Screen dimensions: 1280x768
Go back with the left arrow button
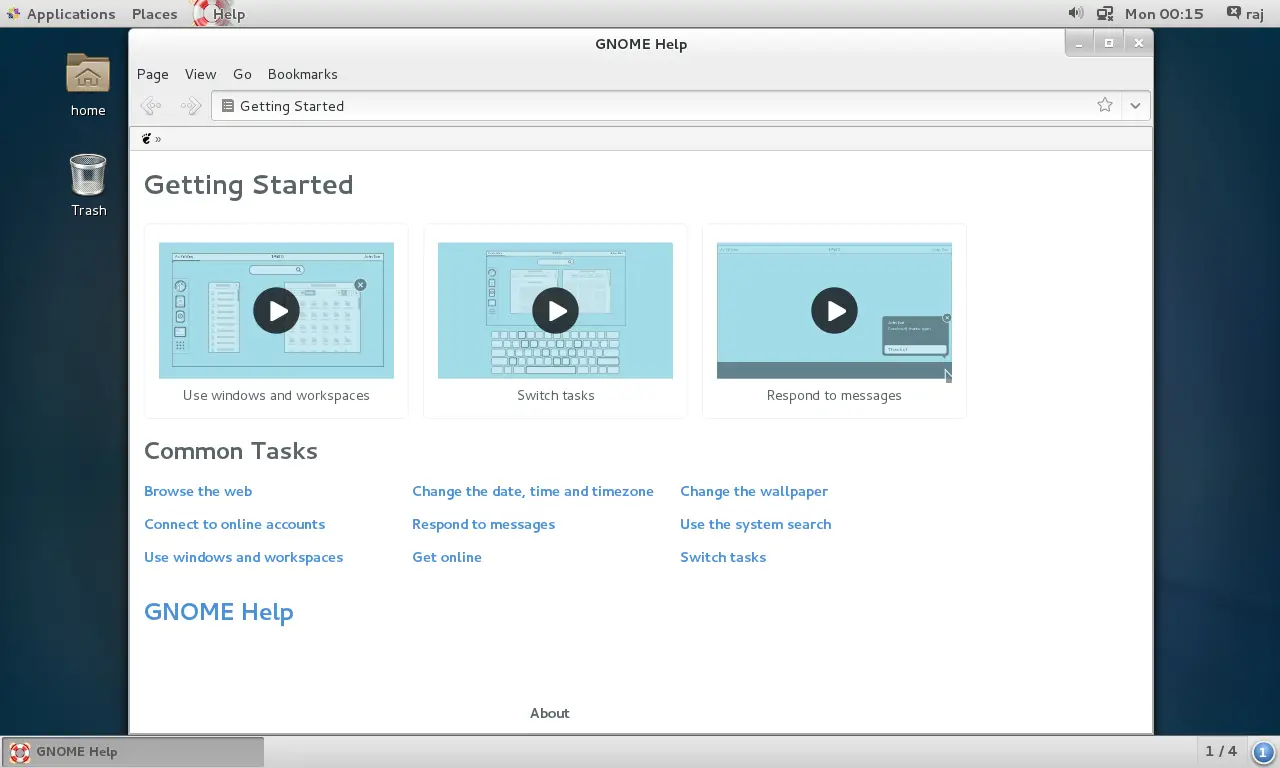pyautogui.click(x=151, y=106)
